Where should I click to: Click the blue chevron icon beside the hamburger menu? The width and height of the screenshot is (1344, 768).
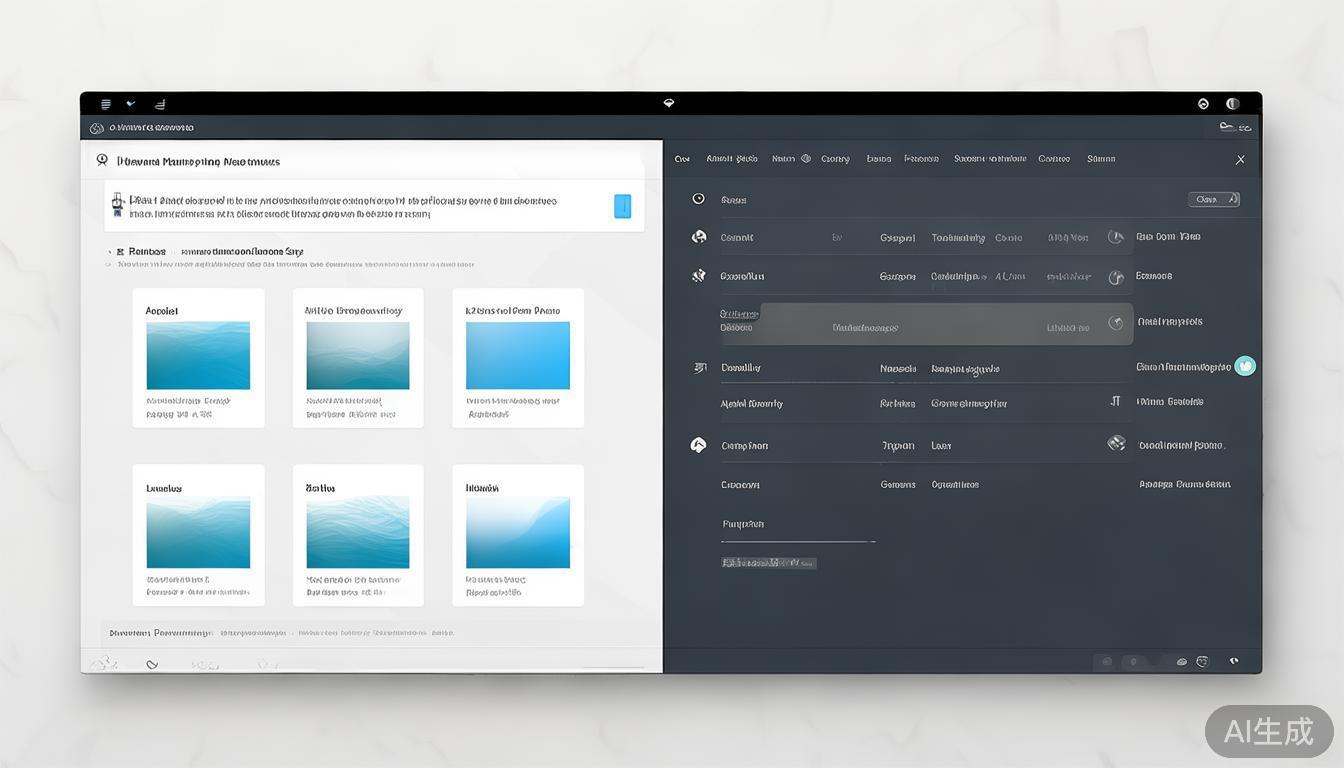[x=131, y=103]
